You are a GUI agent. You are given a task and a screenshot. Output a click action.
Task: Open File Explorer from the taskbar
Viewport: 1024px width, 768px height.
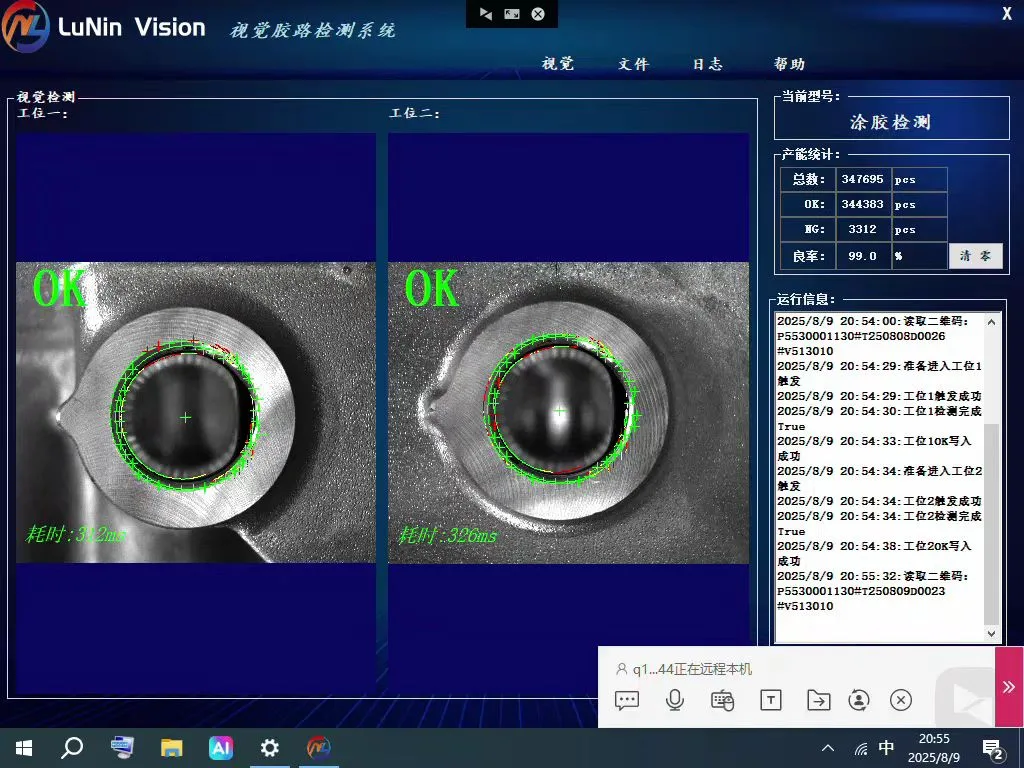pyautogui.click(x=171, y=748)
